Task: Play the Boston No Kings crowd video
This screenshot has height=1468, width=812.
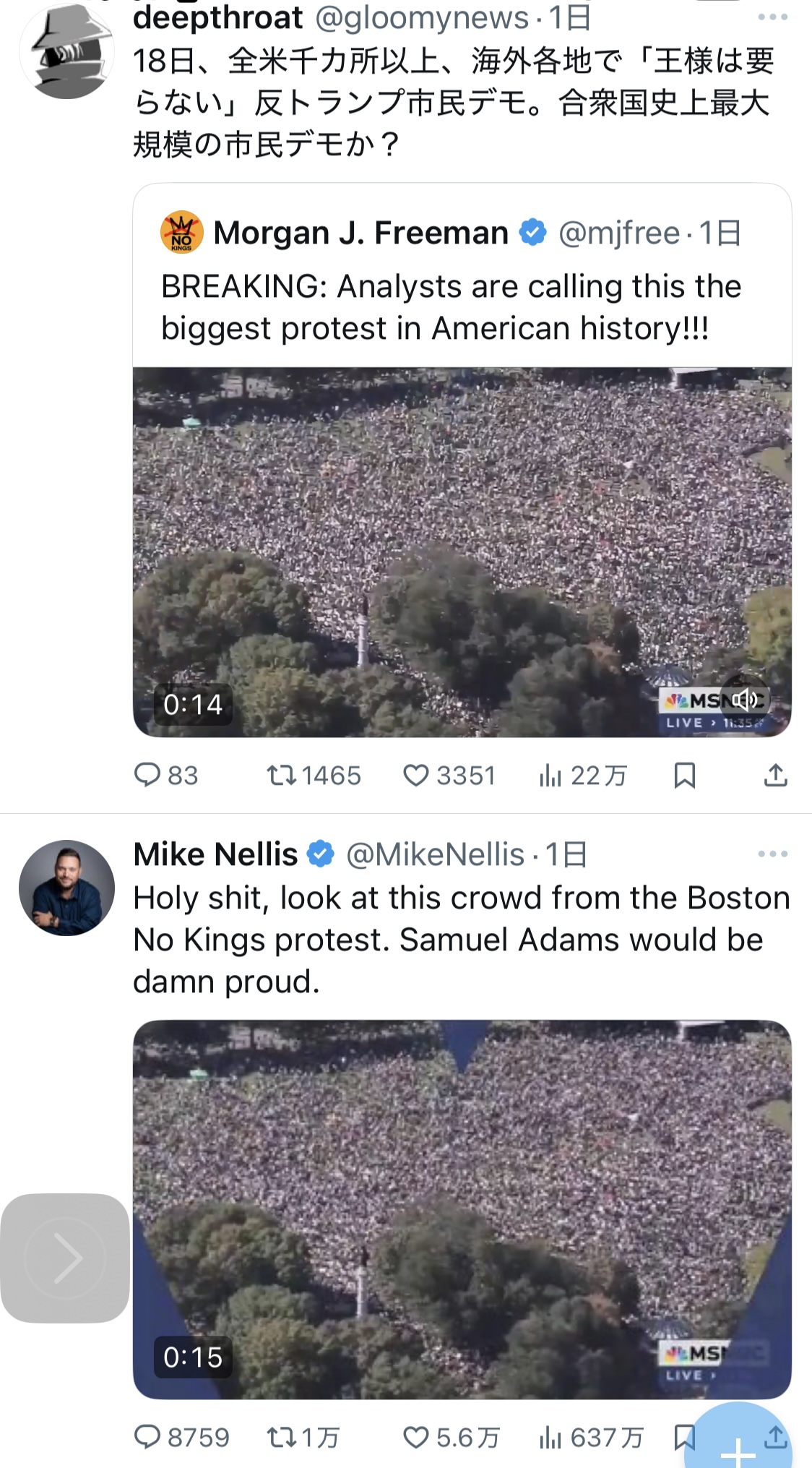Action: click(x=462, y=1209)
